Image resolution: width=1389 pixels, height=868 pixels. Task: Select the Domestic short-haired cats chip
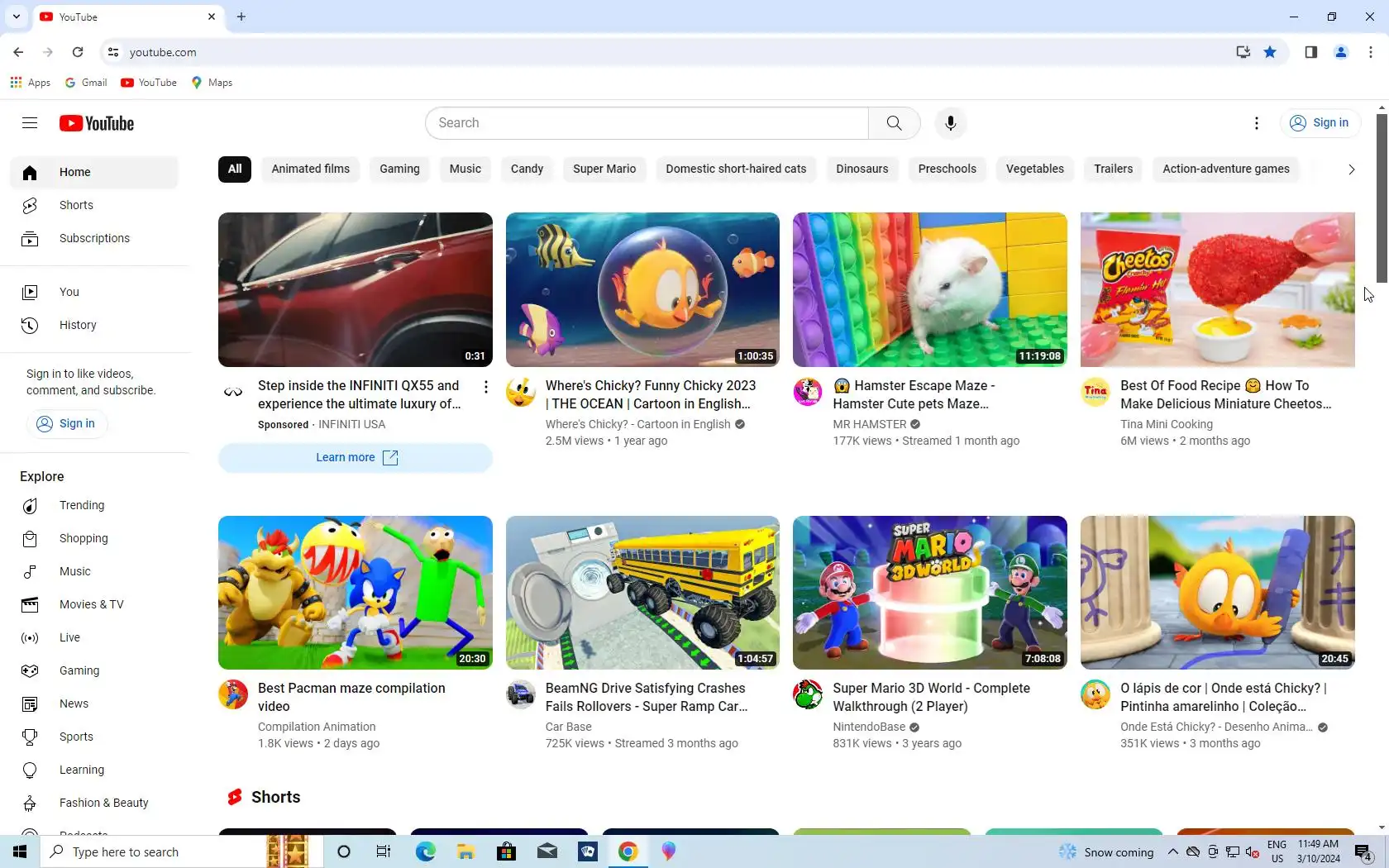pos(736,169)
